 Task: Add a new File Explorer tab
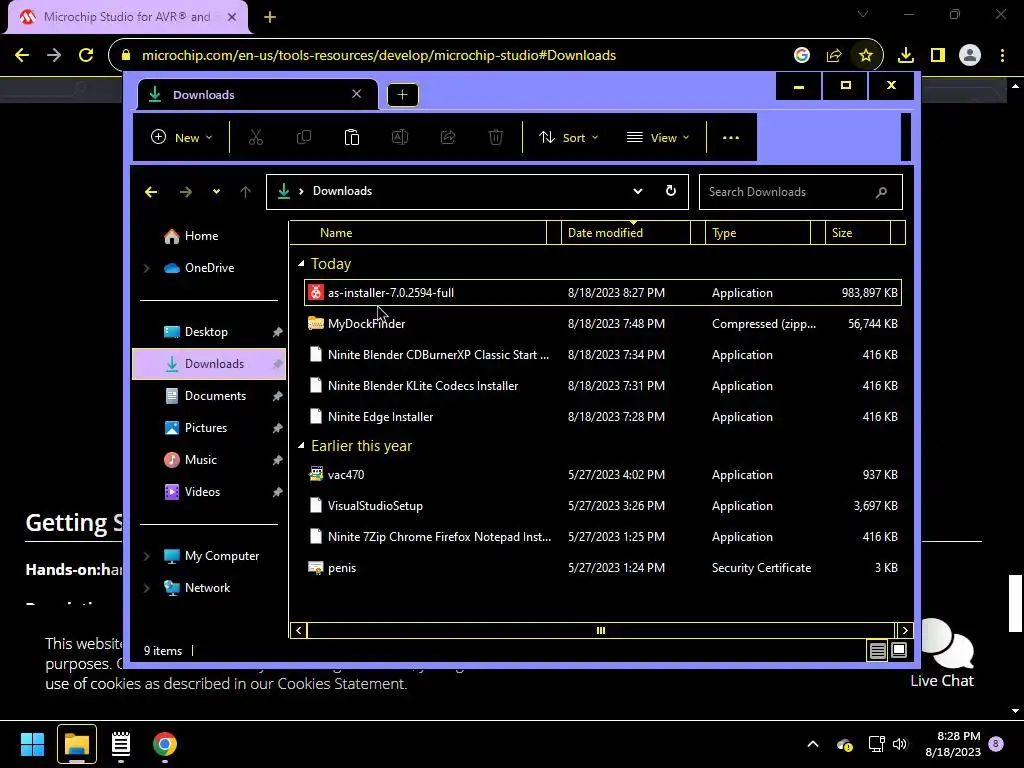[402, 95]
